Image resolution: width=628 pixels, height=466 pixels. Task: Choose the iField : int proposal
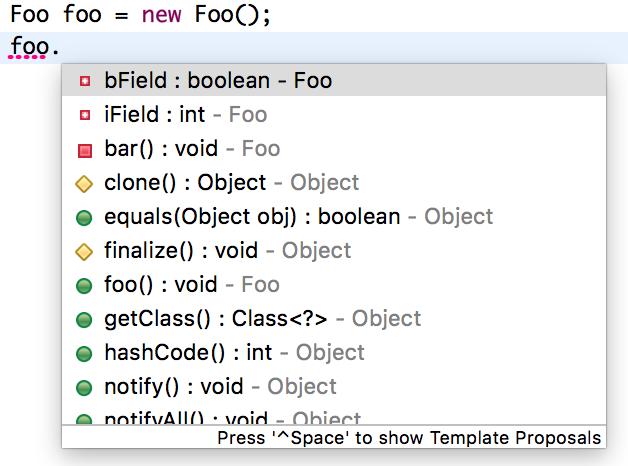pos(185,115)
